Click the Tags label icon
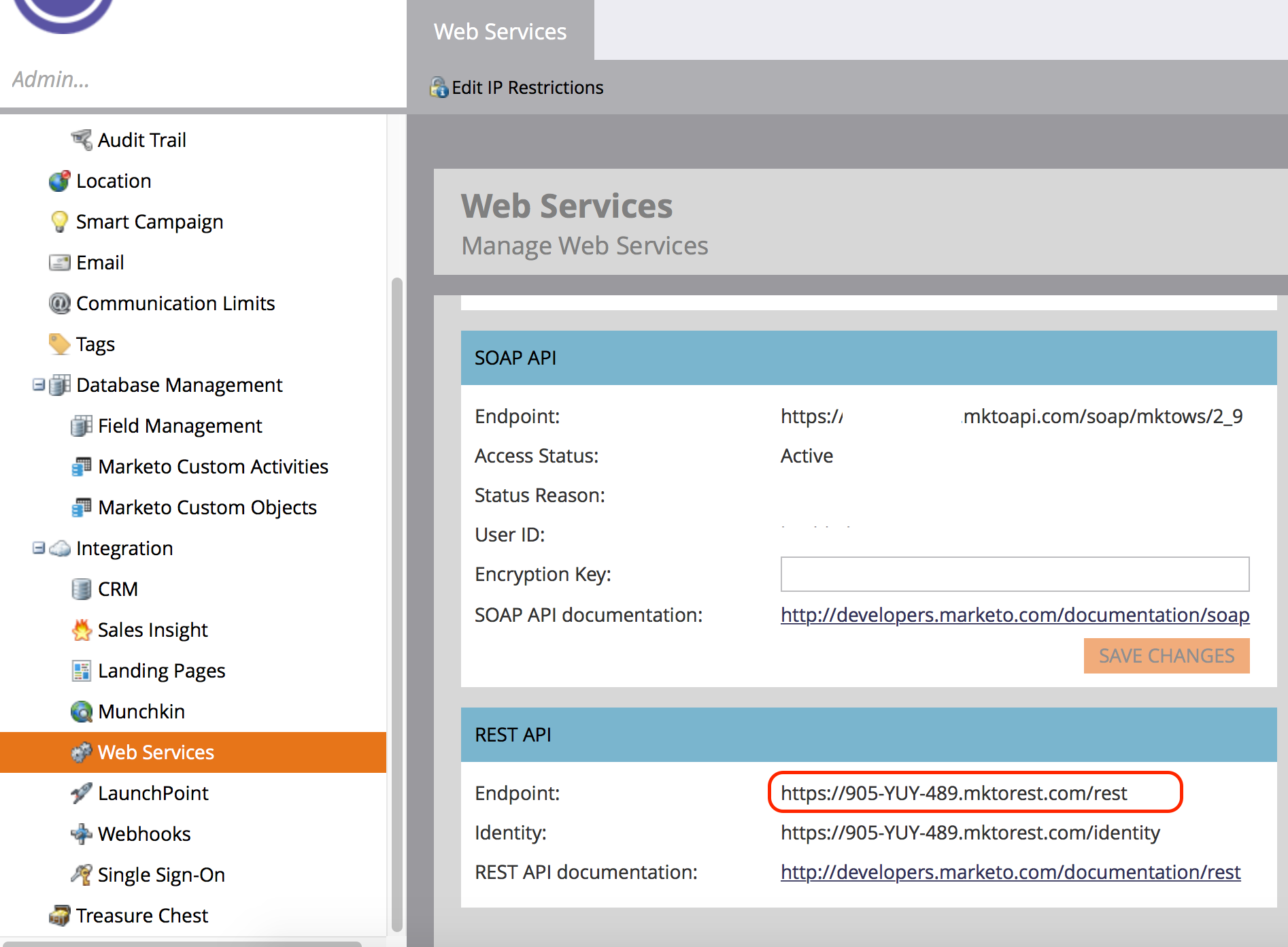 (60, 344)
